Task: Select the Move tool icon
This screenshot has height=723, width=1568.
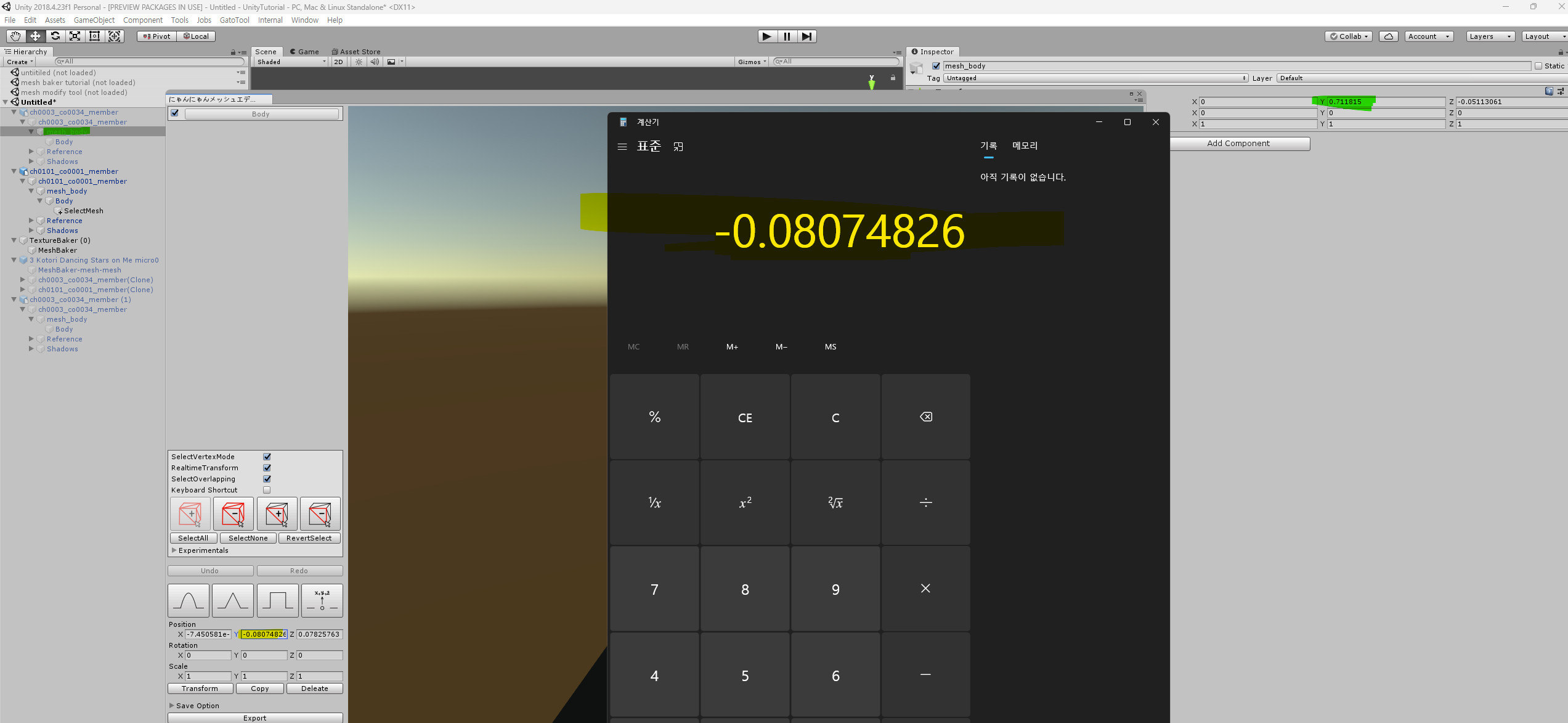Action: 35,36
